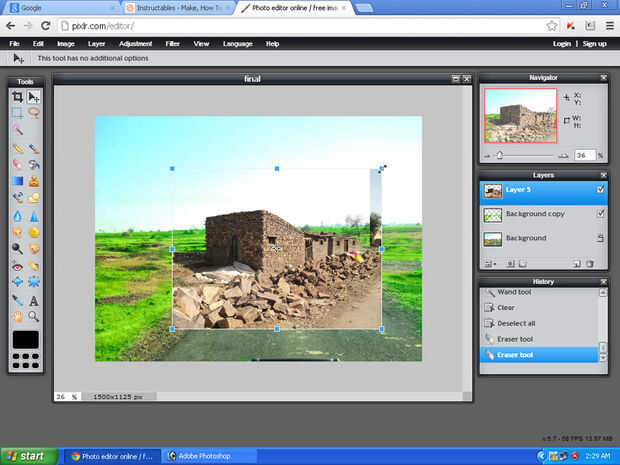This screenshot has width=620, height=465.
Task: Select the Blur water-drop tool
Action: click(x=17, y=216)
